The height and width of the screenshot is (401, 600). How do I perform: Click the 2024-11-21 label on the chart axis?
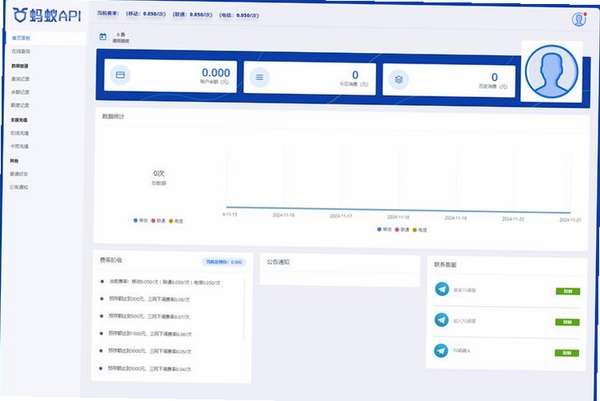[x=570, y=220]
